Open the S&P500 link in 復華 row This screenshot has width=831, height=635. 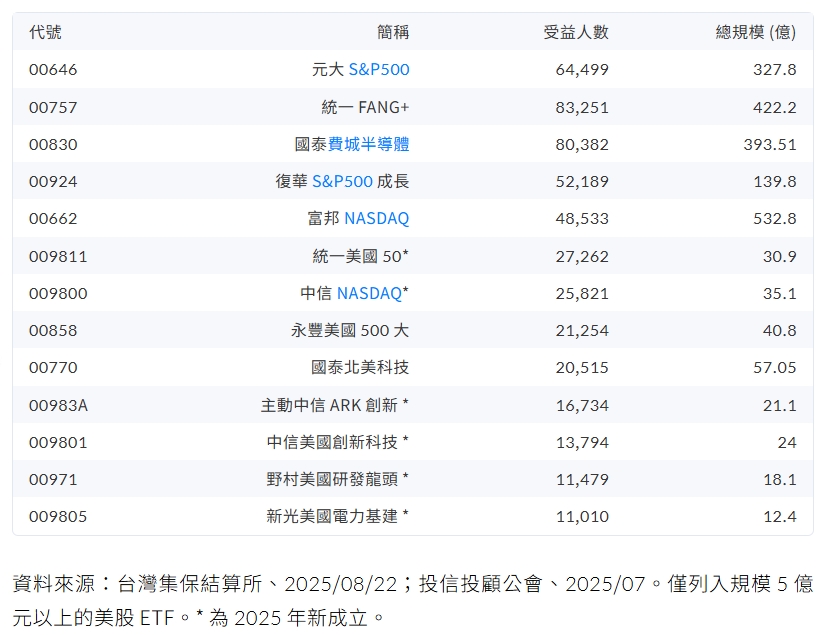coord(342,181)
